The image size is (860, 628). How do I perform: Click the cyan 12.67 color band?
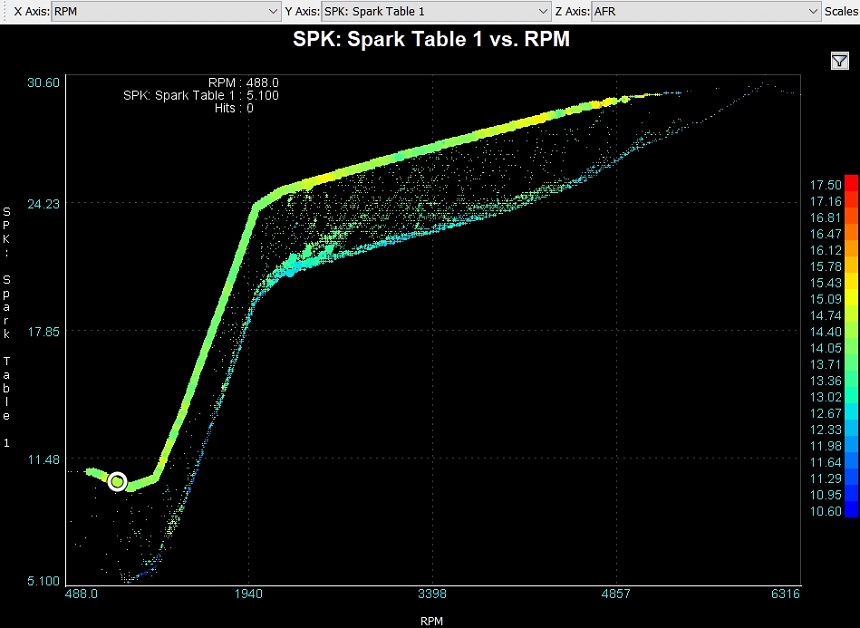pos(851,413)
